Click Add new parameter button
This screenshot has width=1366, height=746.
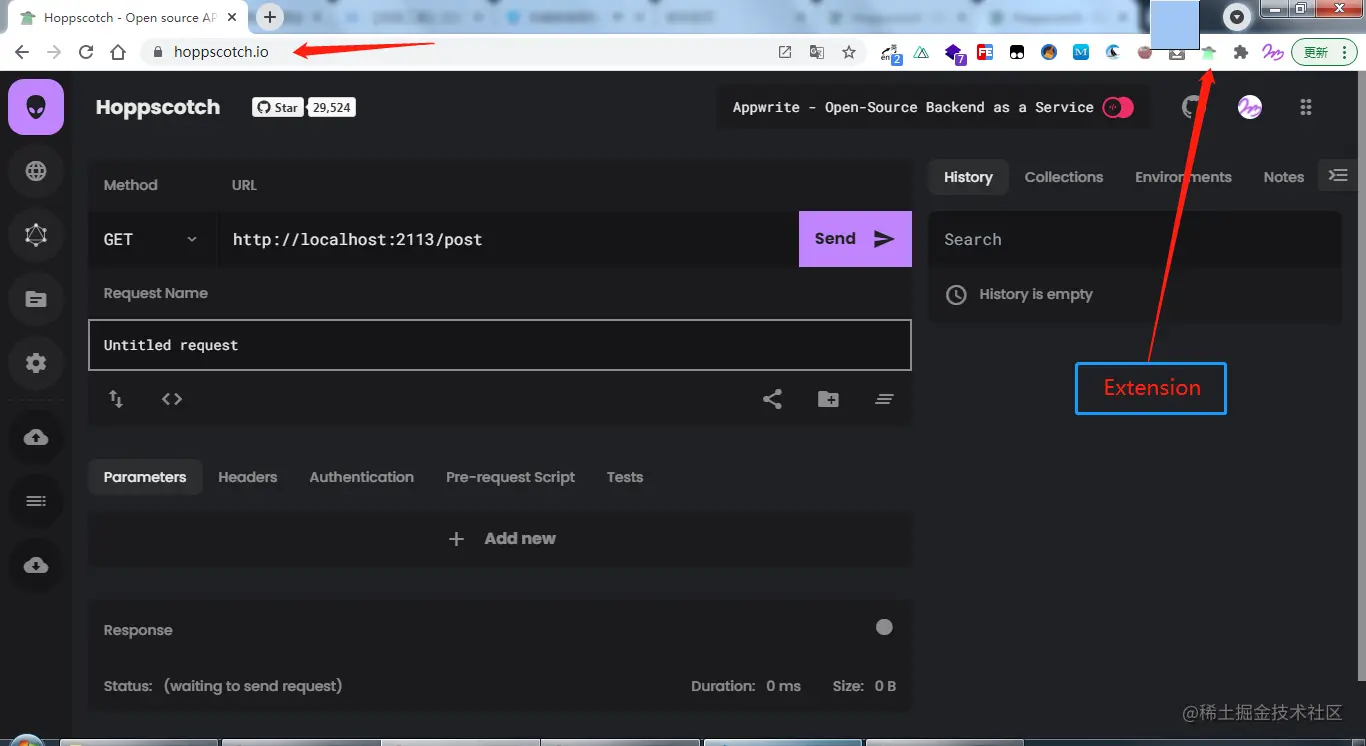coord(501,539)
